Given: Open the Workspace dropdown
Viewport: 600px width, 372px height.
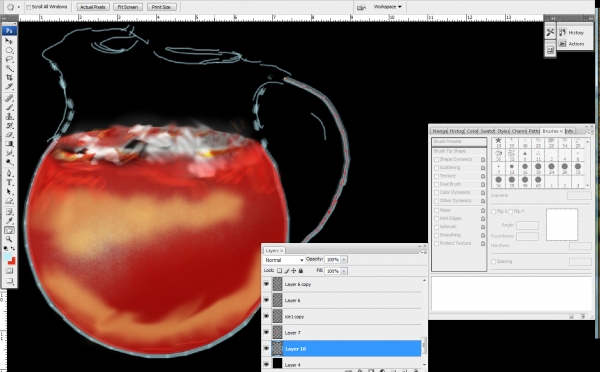Looking at the screenshot, I should pos(387,7).
